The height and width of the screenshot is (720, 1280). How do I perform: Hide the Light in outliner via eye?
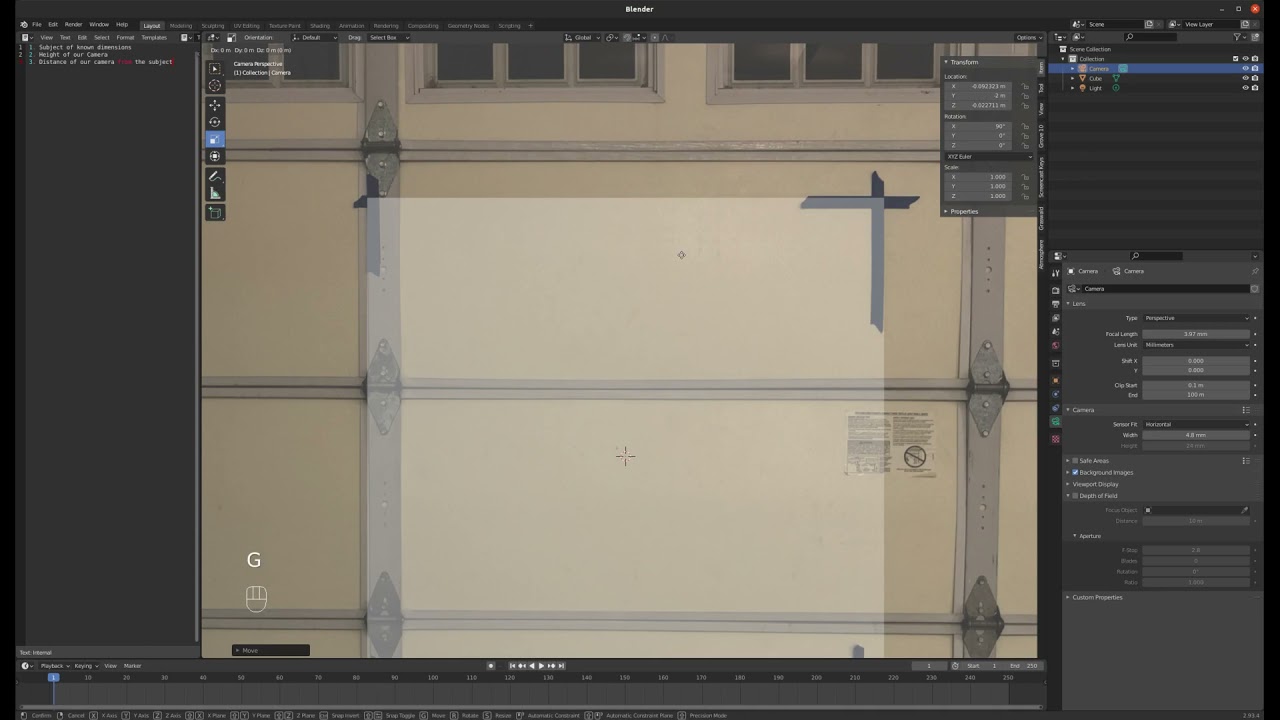pyautogui.click(x=1245, y=88)
